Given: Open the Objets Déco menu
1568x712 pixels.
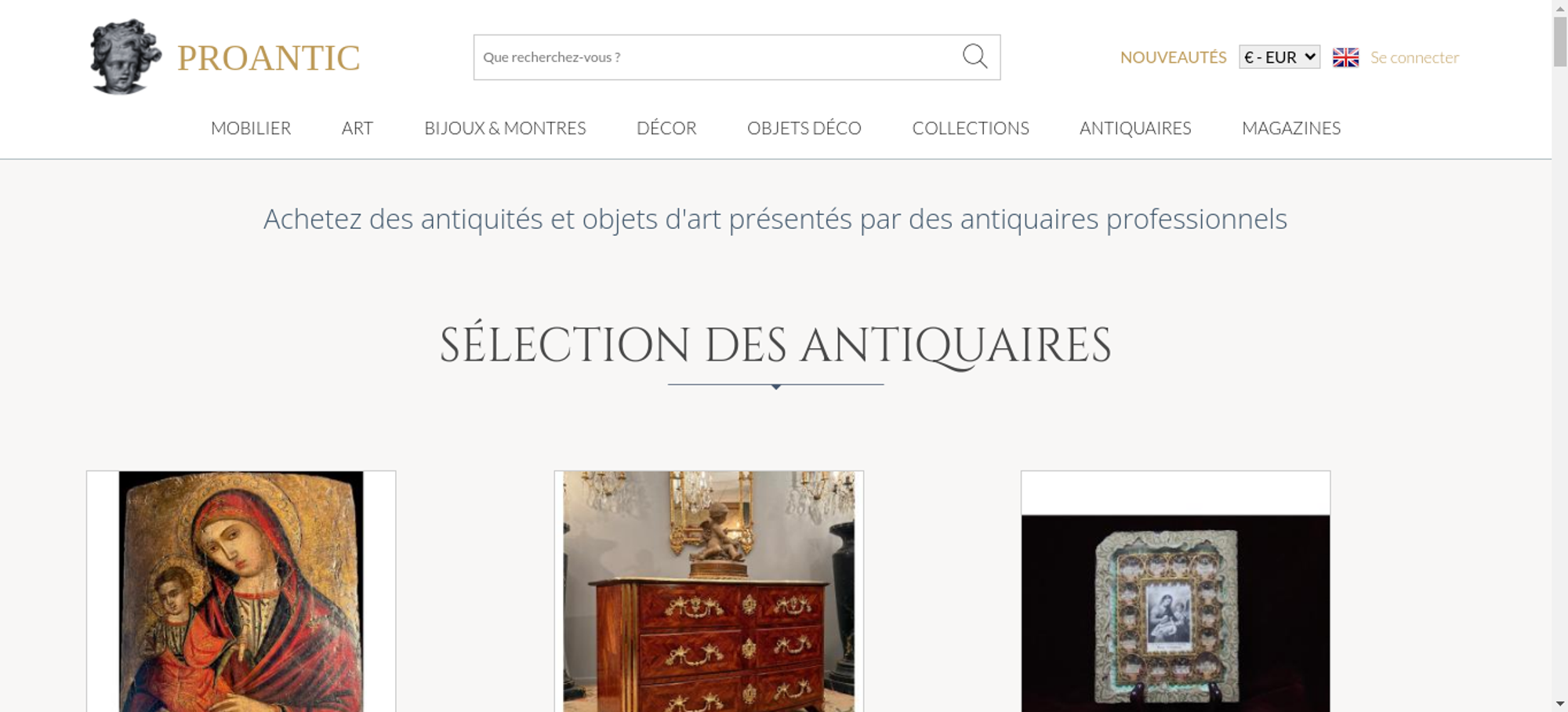Looking at the screenshot, I should (x=804, y=128).
